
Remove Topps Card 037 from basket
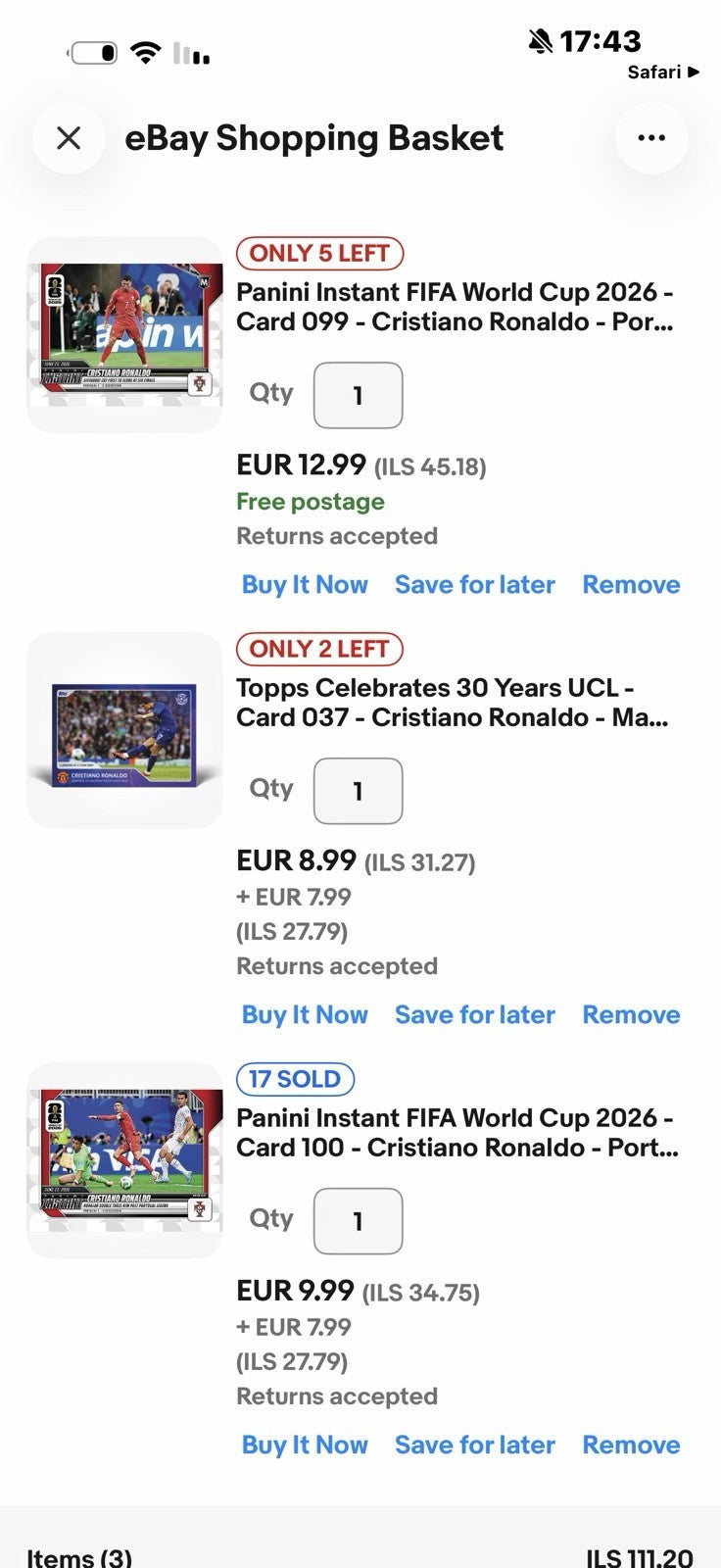[x=631, y=1014]
